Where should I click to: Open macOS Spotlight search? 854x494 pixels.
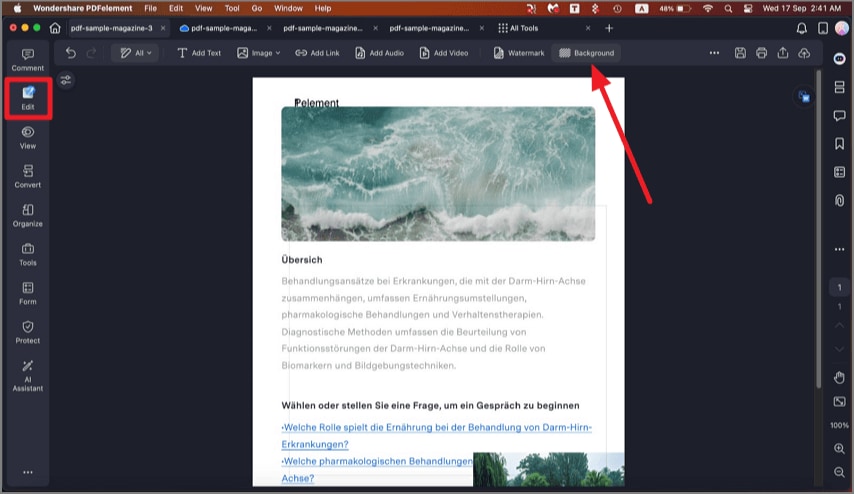[x=728, y=8]
